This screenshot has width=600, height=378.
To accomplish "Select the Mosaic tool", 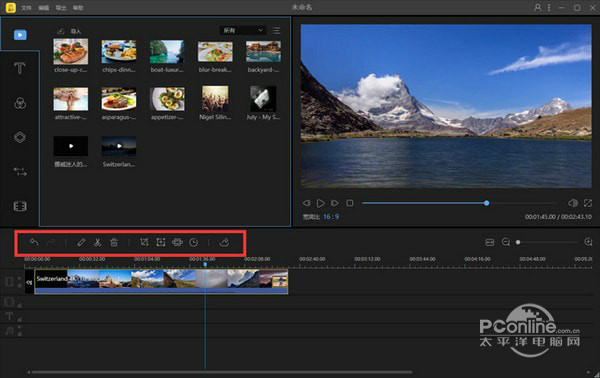I will [x=177, y=242].
